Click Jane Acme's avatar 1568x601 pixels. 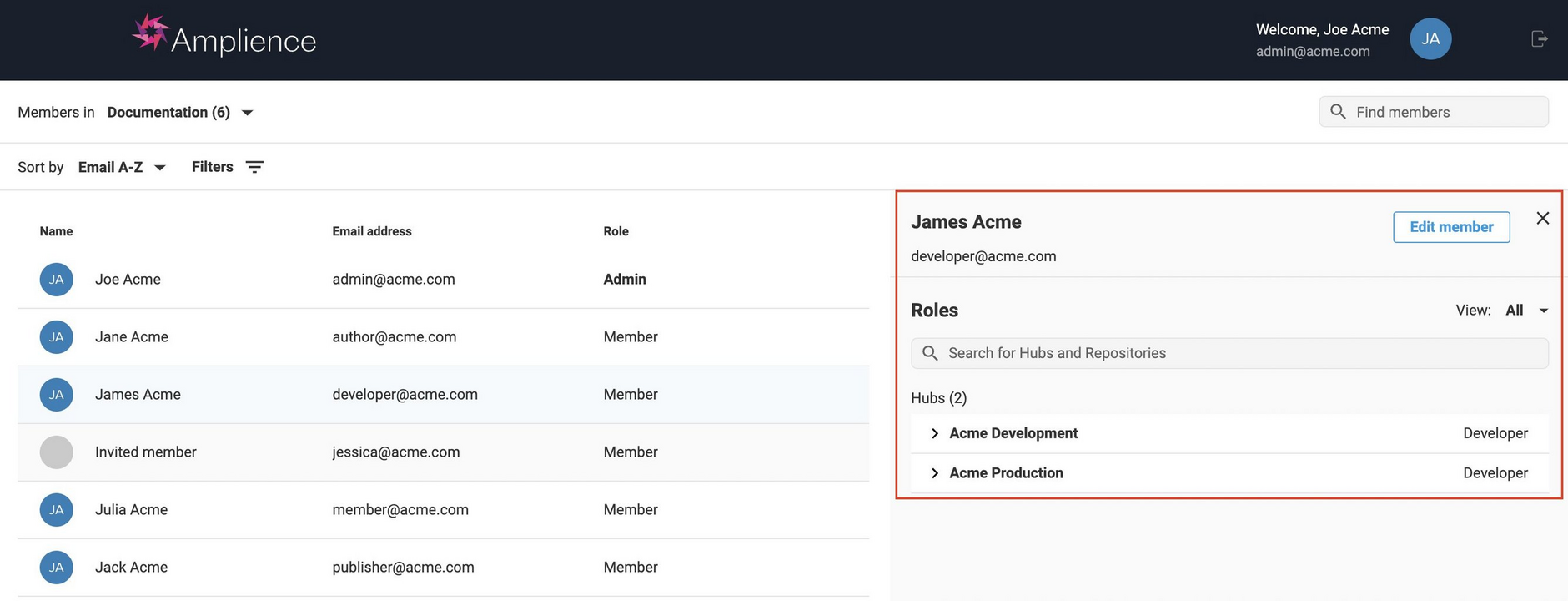tap(57, 337)
